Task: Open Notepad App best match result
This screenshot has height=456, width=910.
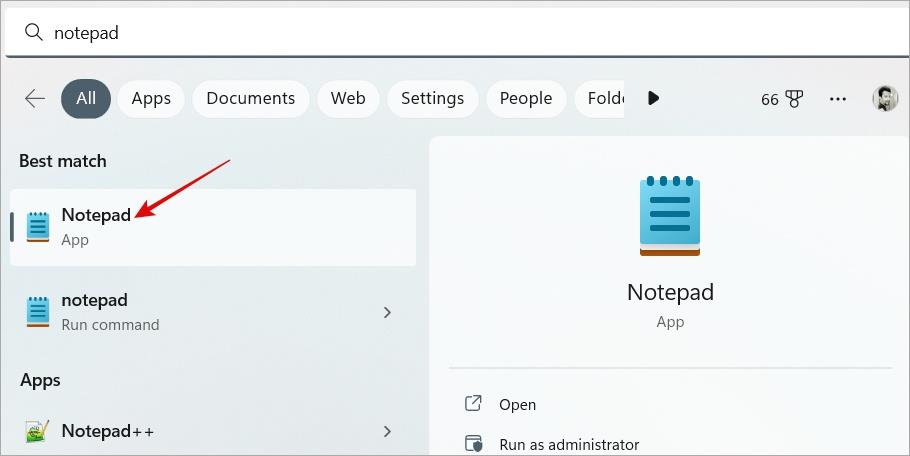Action: pyautogui.click(x=213, y=227)
